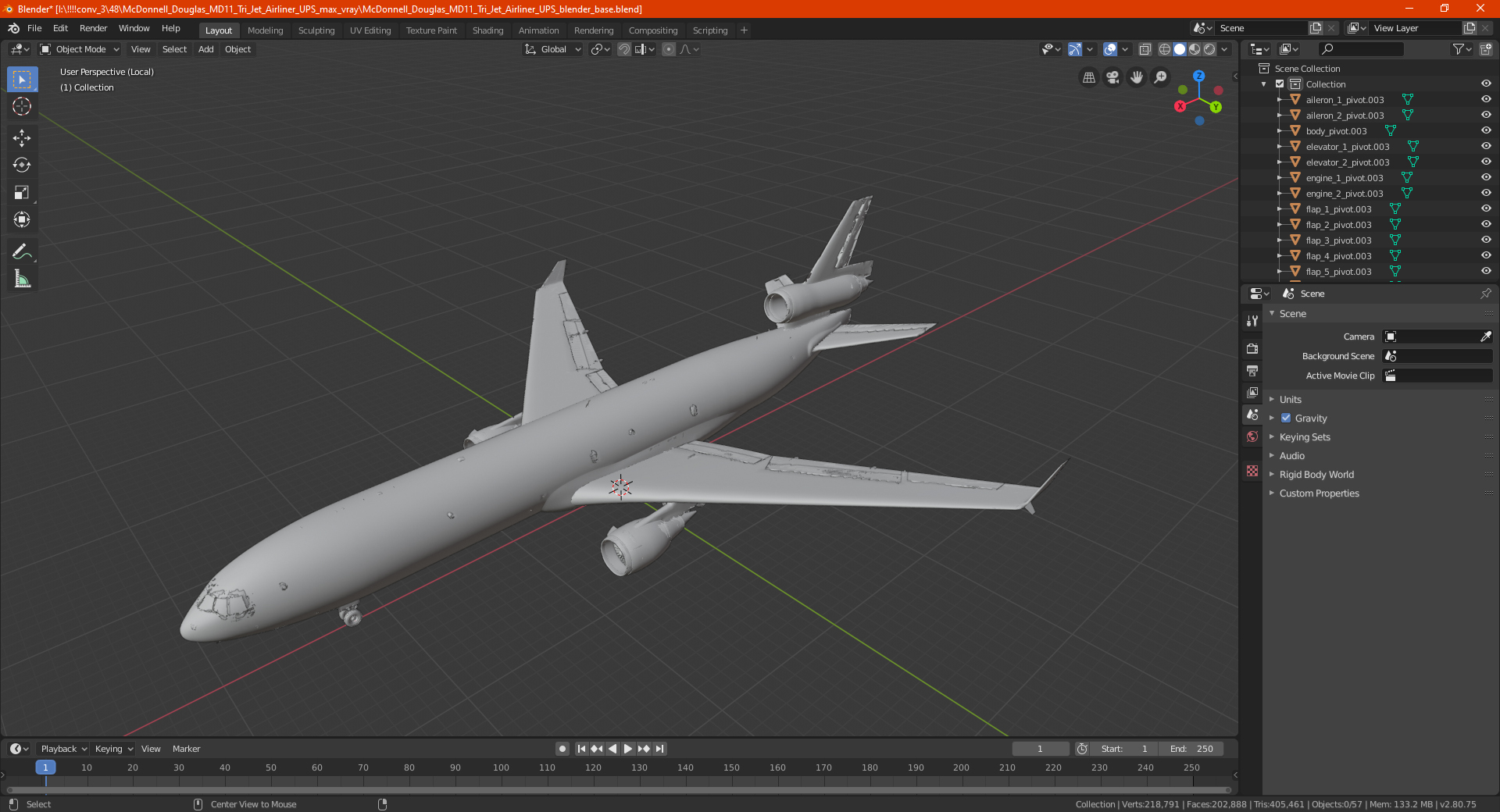This screenshot has height=812, width=1500.
Task: Toggle auto keying record button
Action: tap(562, 749)
